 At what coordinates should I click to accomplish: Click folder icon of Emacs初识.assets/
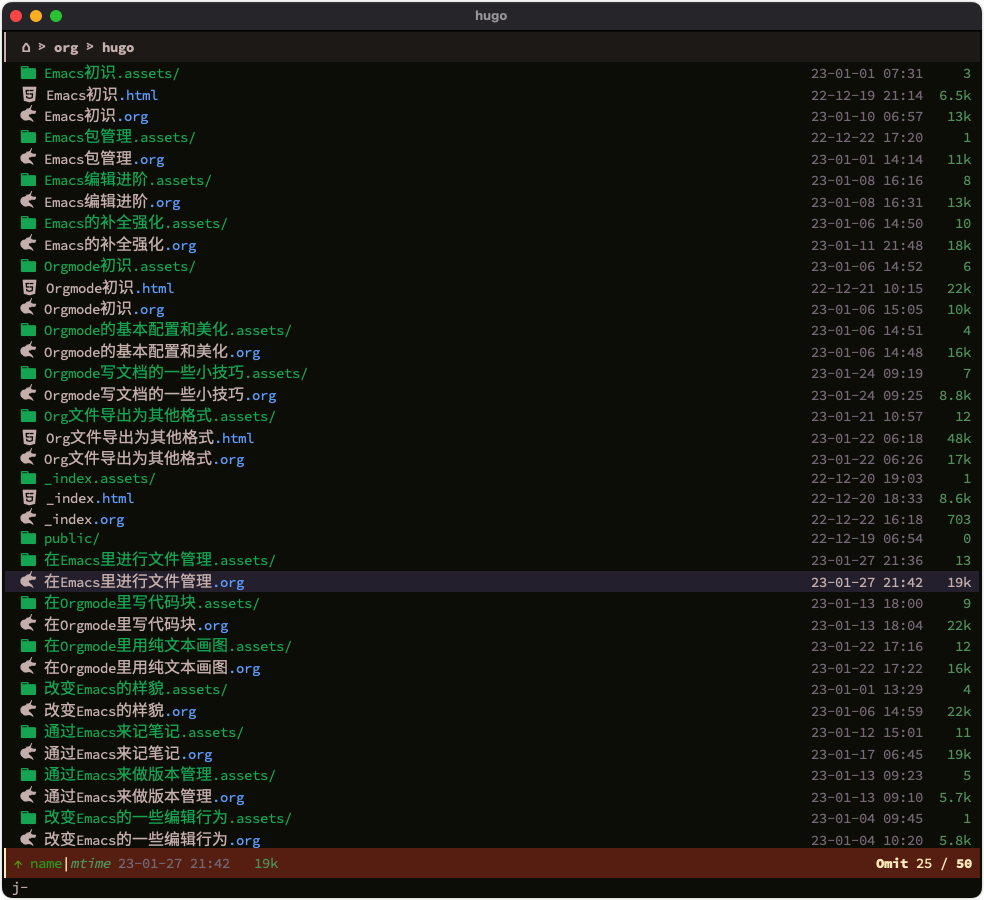(x=28, y=73)
